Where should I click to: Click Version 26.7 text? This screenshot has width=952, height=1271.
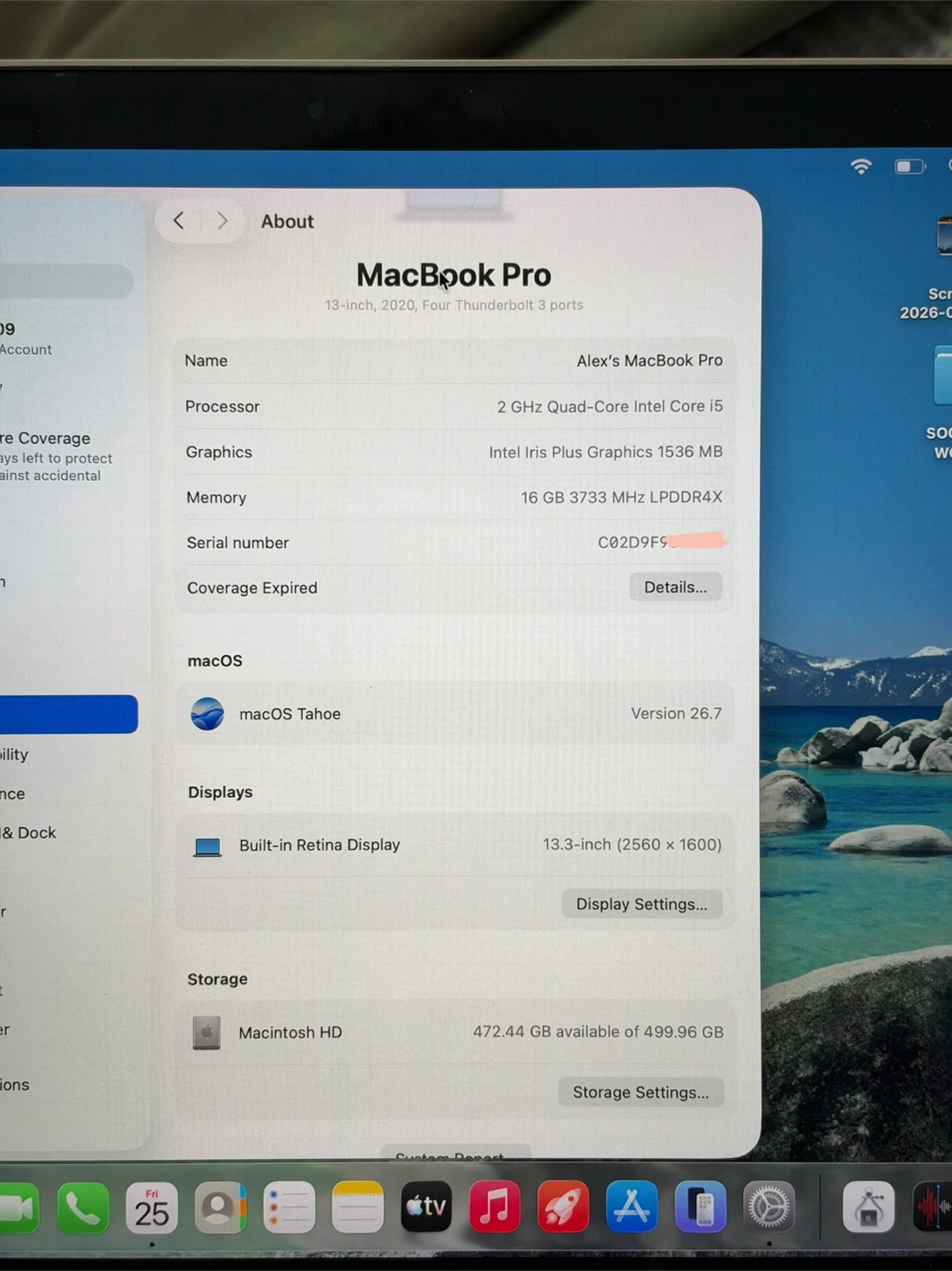pos(676,713)
